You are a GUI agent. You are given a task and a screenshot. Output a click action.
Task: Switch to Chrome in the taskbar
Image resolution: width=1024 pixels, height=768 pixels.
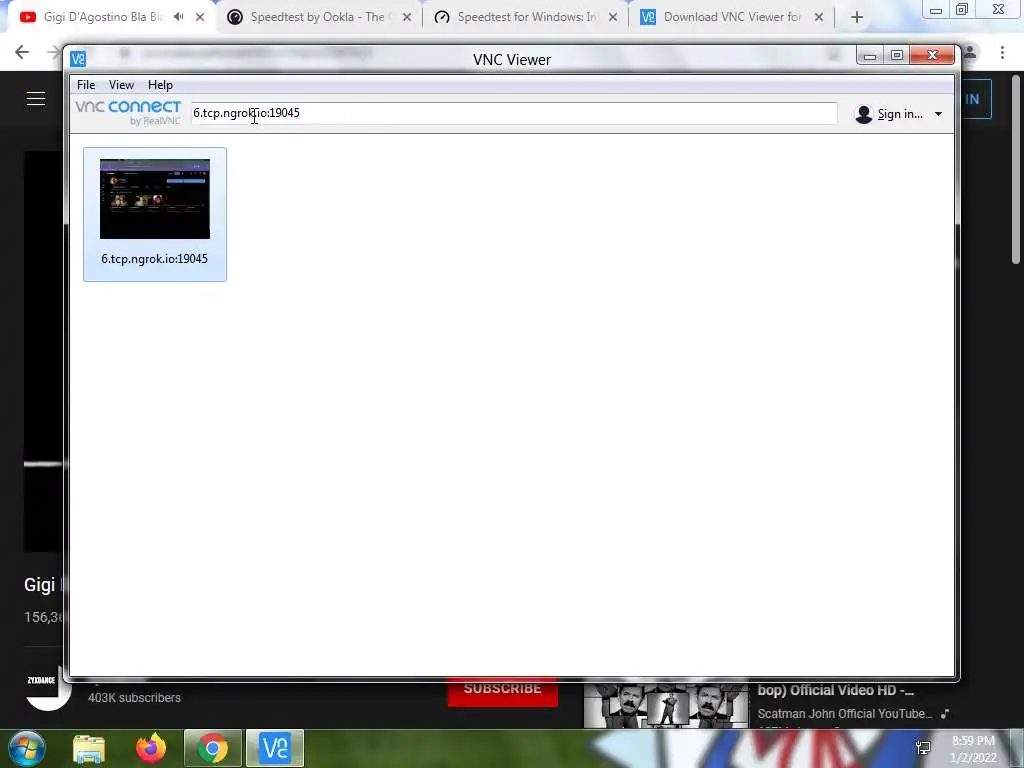pyautogui.click(x=212, y=748)
